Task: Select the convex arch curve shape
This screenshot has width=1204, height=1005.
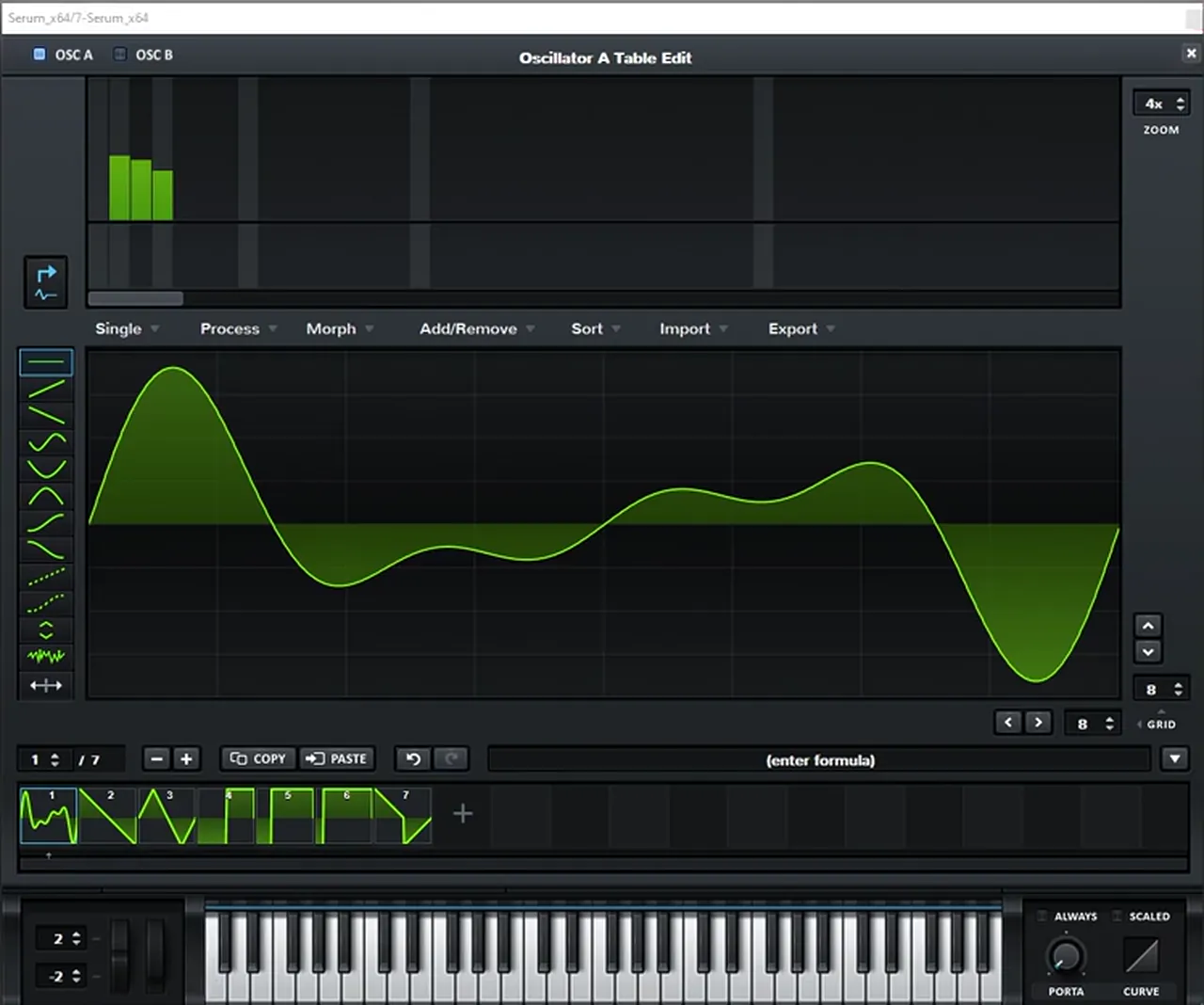Action: coord(46,496)
